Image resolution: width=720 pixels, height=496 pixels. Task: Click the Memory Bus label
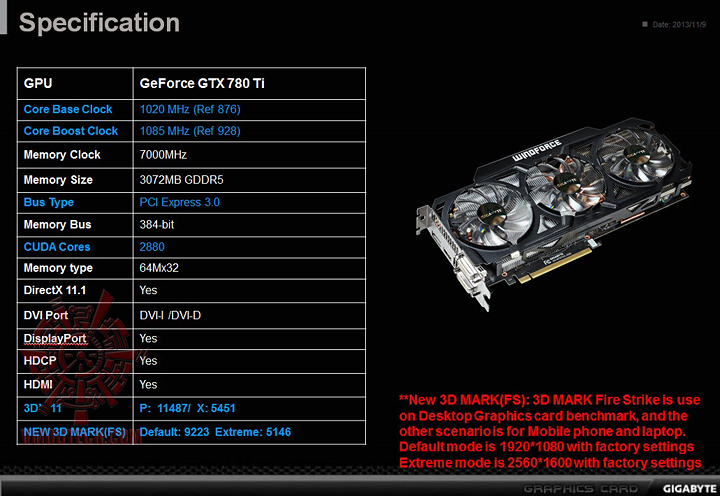click(x=57, y=225)
